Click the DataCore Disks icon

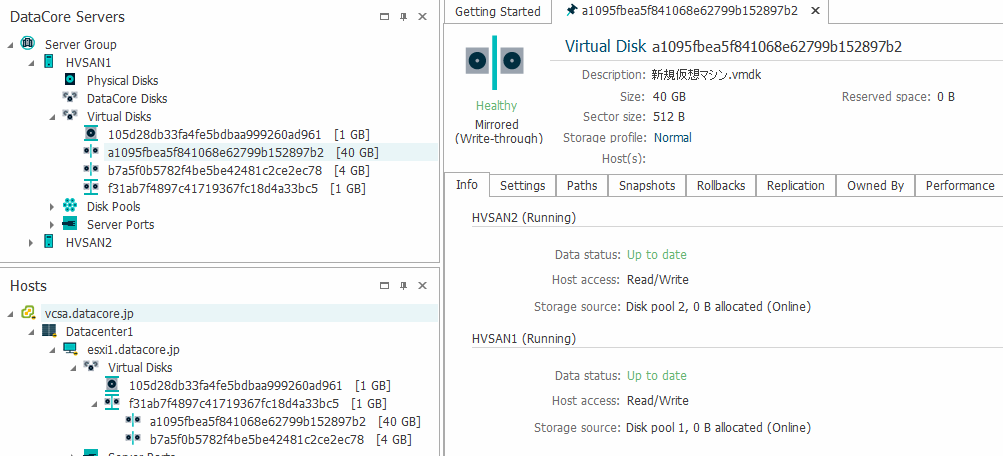click(x=70, y=98)
